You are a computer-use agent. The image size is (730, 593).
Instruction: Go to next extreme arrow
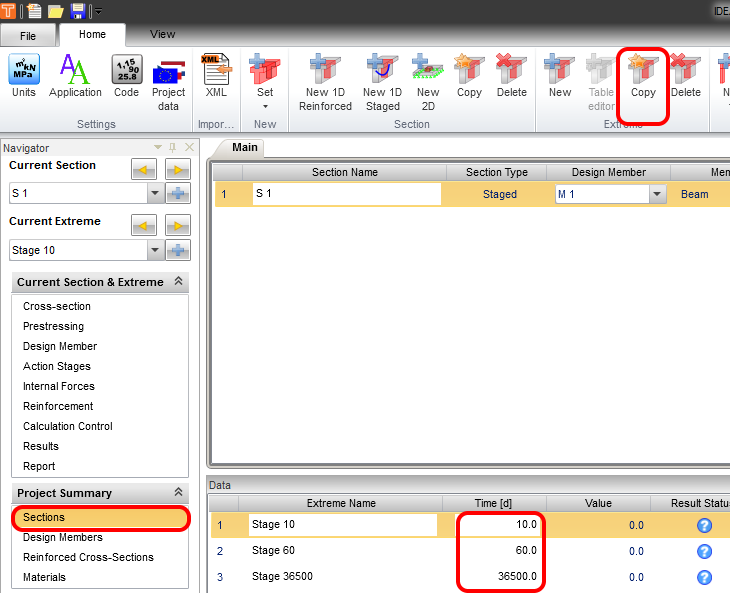[x=178, y=226]
